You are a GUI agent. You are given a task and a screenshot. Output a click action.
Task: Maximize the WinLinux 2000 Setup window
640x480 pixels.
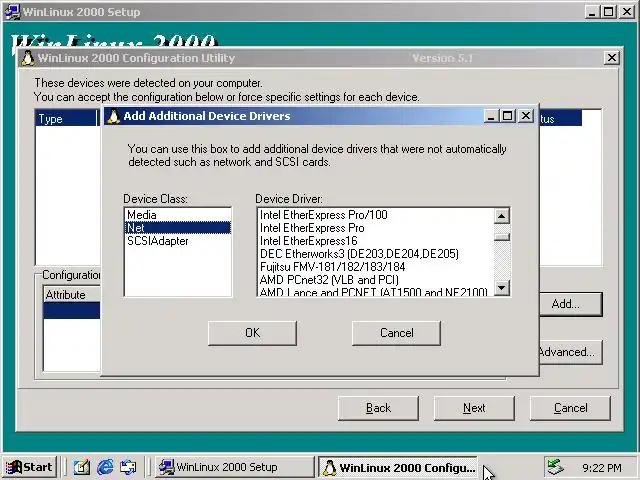tap(608, 12)
